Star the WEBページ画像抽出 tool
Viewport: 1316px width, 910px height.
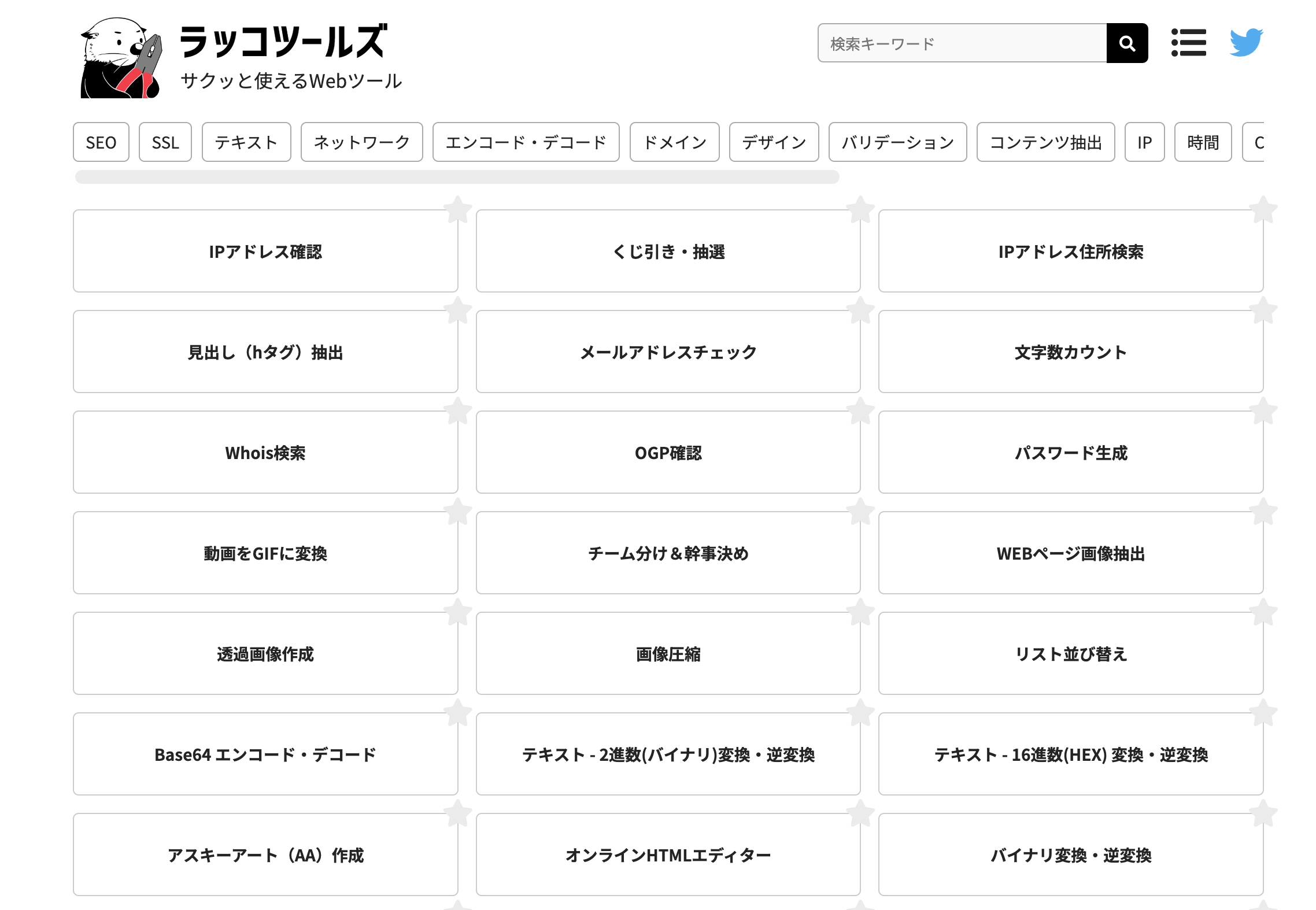pyautogui.click(x=1263, y=511)
